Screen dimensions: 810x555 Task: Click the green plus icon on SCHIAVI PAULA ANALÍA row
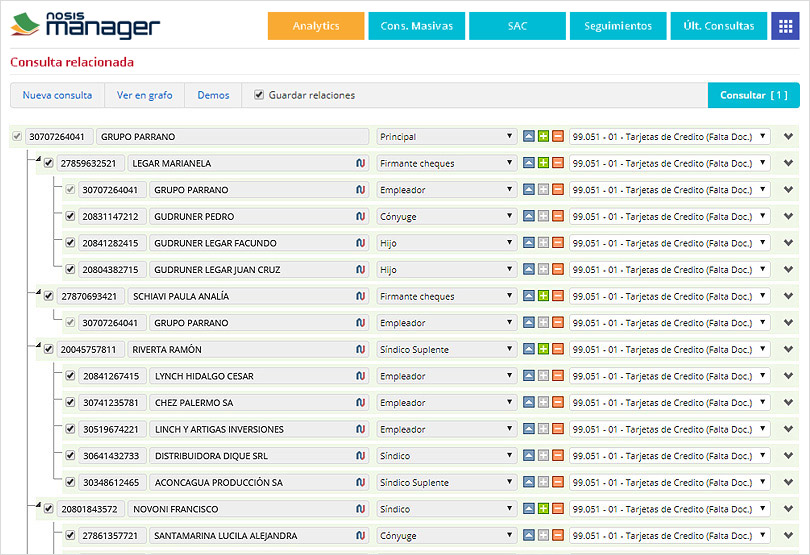[x=543, y=296]
